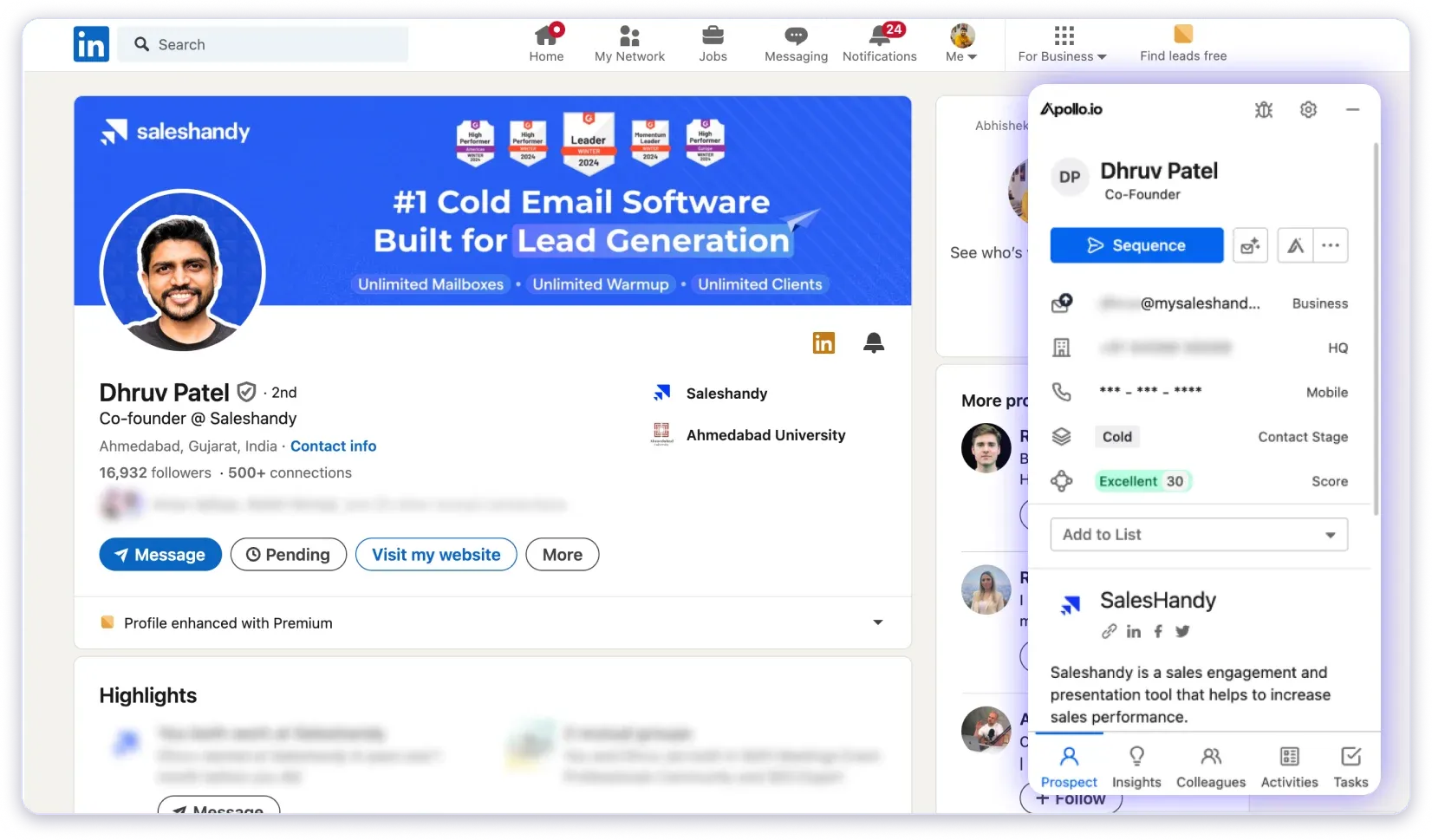1432x840 pixels.
Task: Click the email compose icon near Sequence button
Action: pos(1249,245)
